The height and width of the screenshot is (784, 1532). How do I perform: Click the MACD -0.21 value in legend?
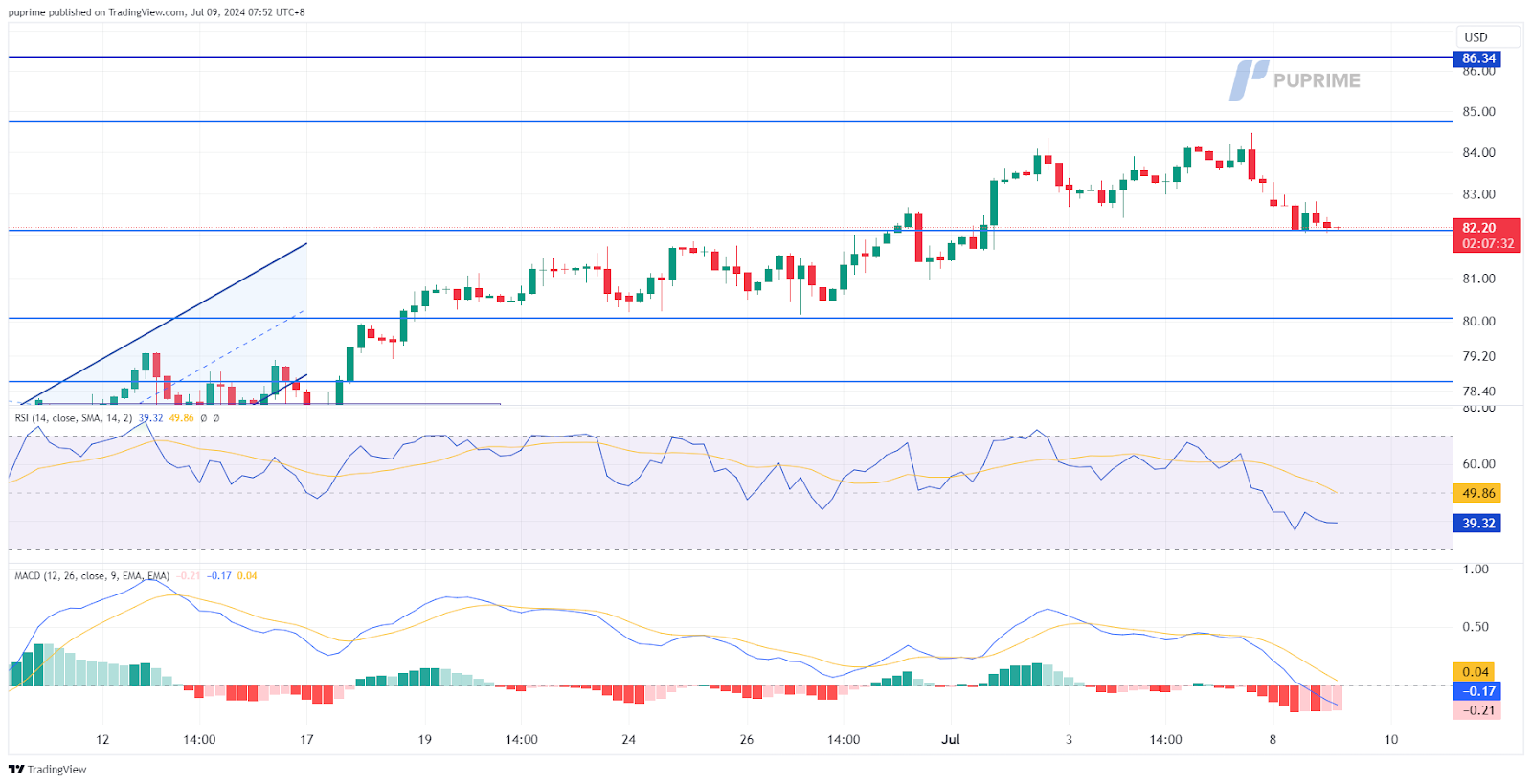[189, 576]
